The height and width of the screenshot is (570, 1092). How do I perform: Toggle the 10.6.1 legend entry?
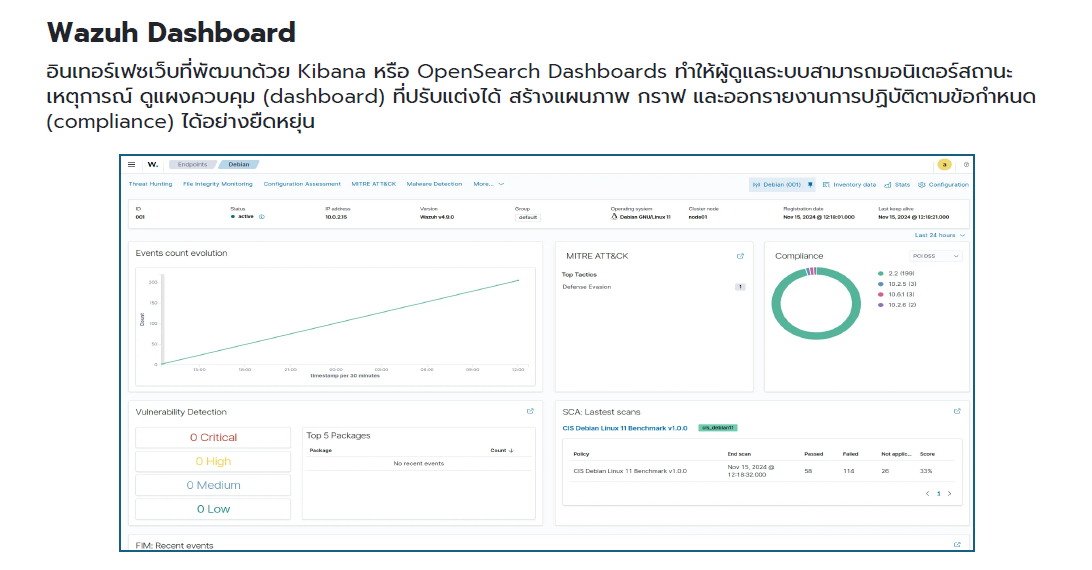pos(896,294)
